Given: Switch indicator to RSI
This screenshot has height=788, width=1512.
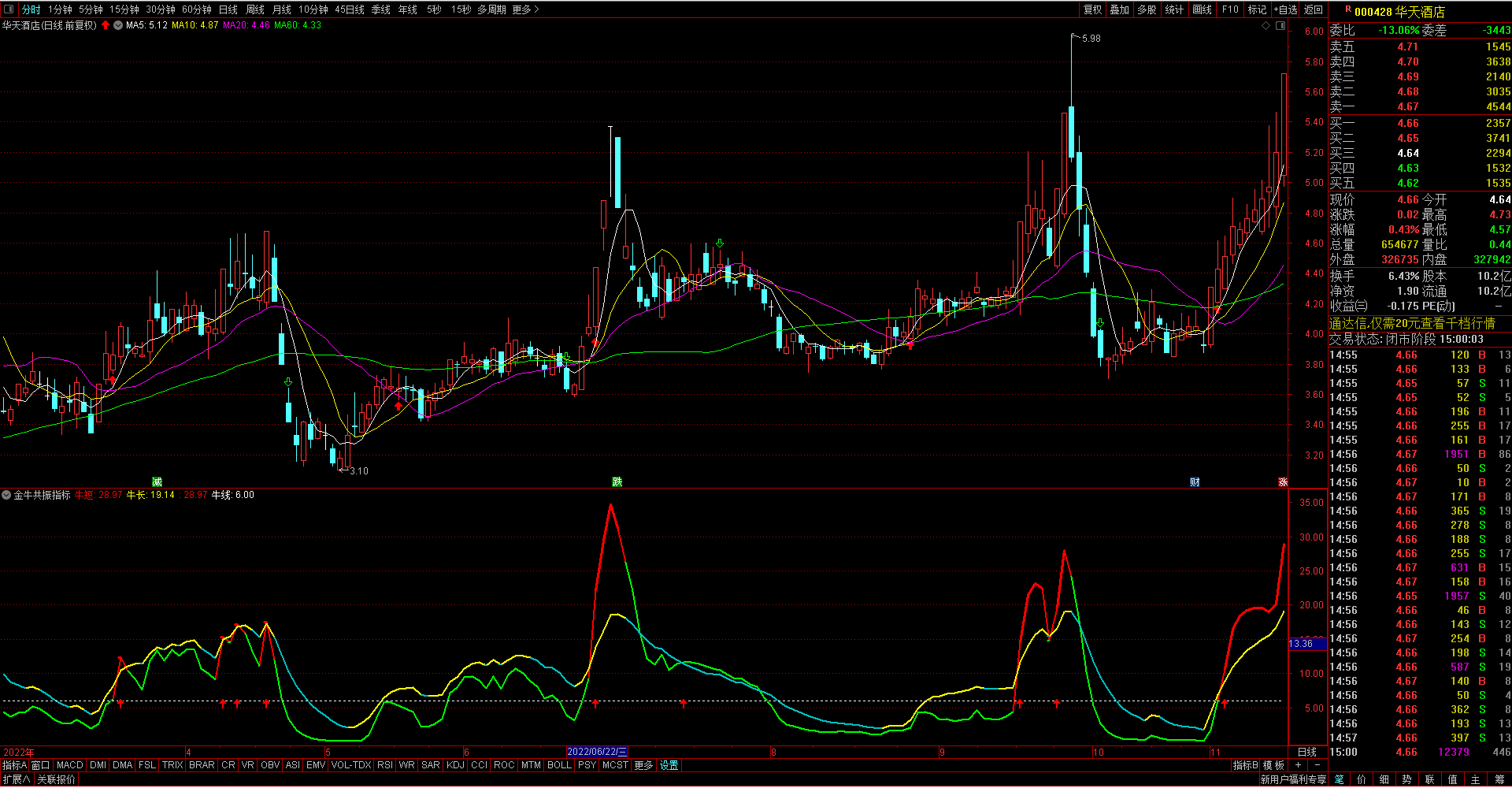Looking at the screenshot, I should pyautogui.click(x=385, y=765).
